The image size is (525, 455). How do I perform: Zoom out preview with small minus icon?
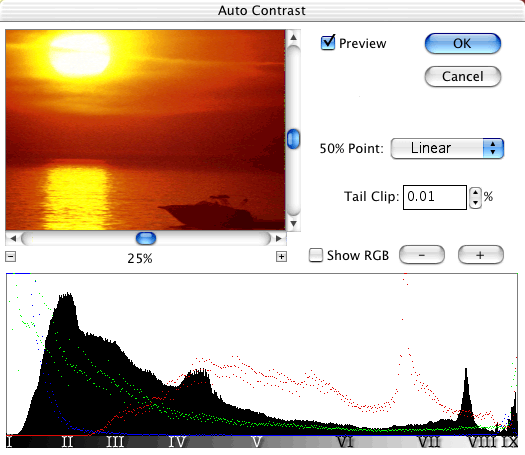(11, 257)
